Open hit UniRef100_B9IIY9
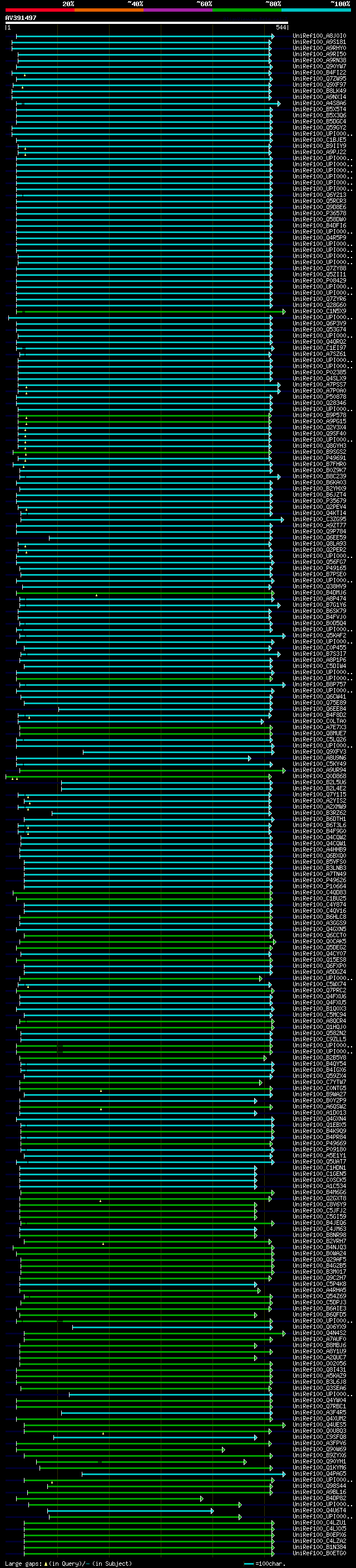This screenshot has height=1568, width=356. pos(319,146)
